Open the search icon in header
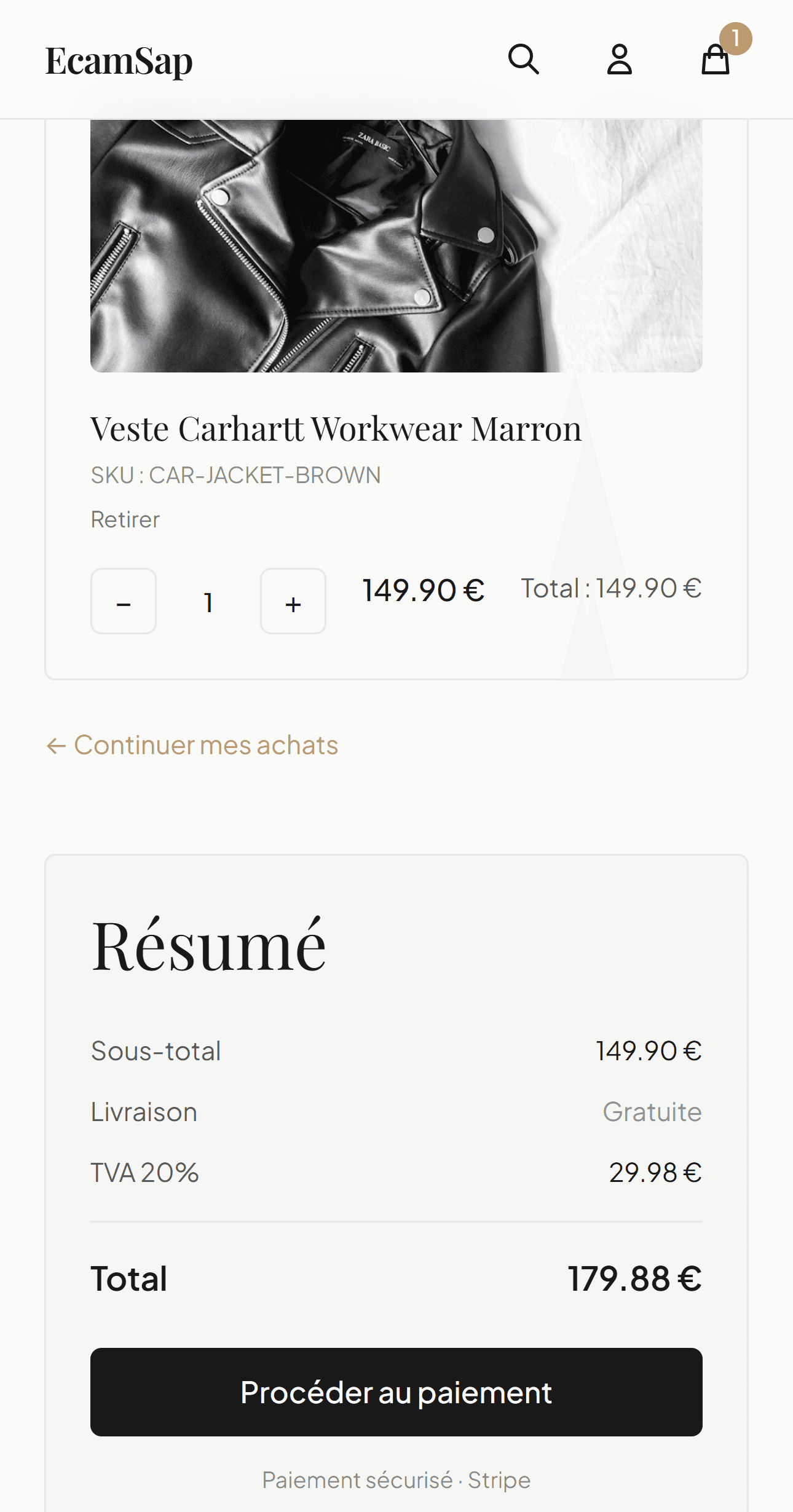 [x=523, y=60]
